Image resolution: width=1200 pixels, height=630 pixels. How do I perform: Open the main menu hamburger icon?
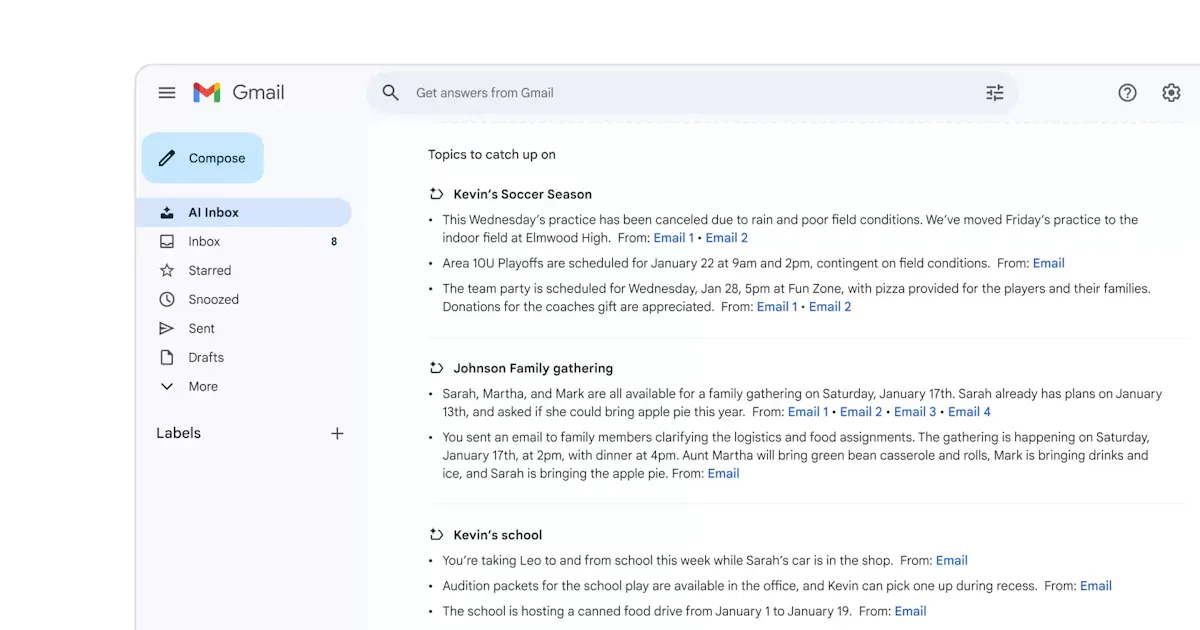pos(167,93)
